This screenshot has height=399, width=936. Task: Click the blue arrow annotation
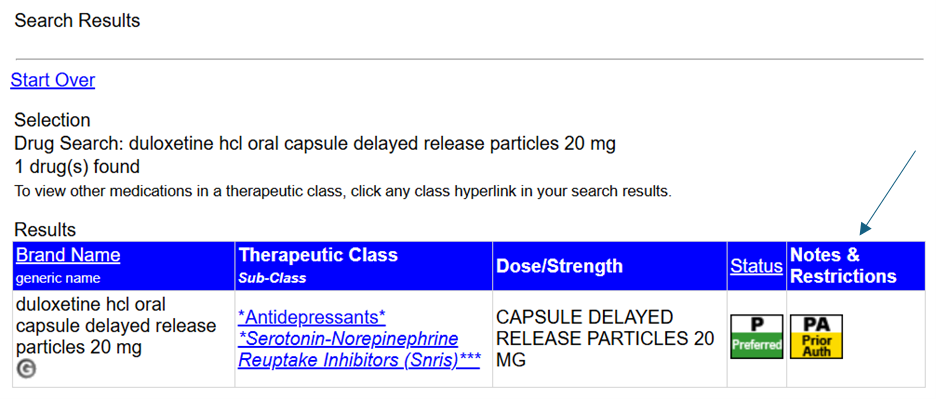(888, 192)
